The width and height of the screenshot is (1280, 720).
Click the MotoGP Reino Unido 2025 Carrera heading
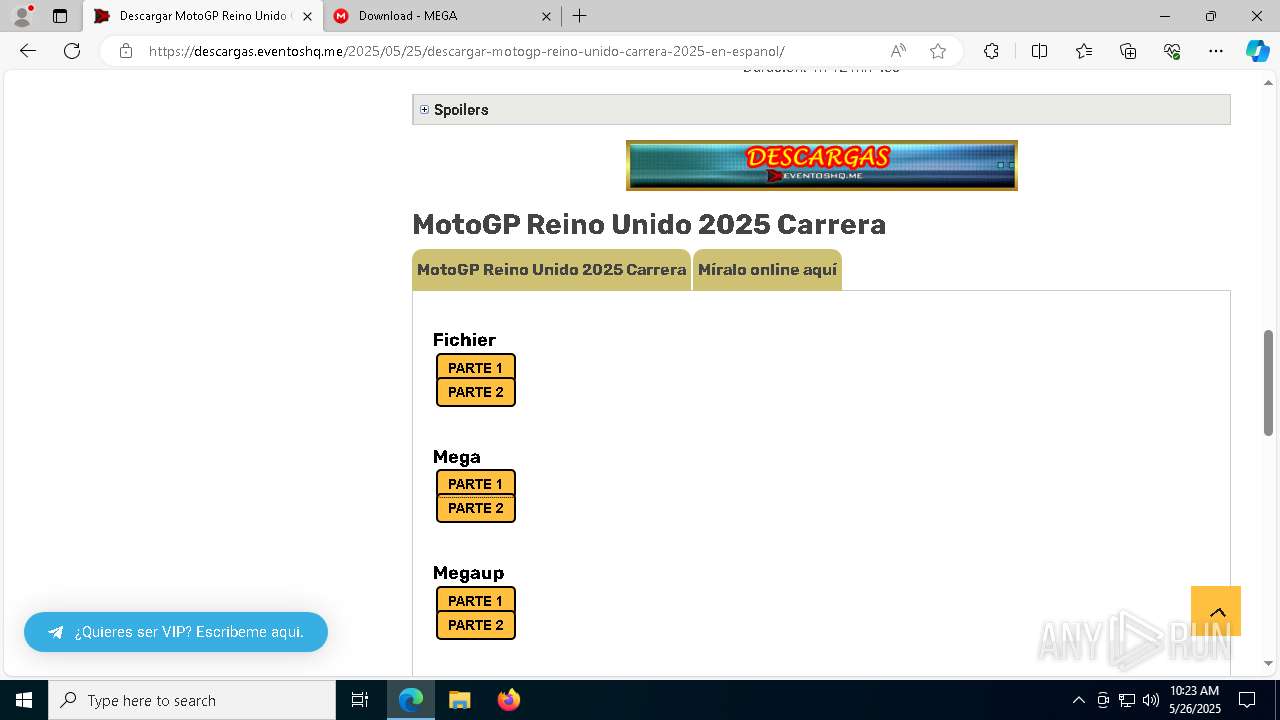tap(649, 224)
